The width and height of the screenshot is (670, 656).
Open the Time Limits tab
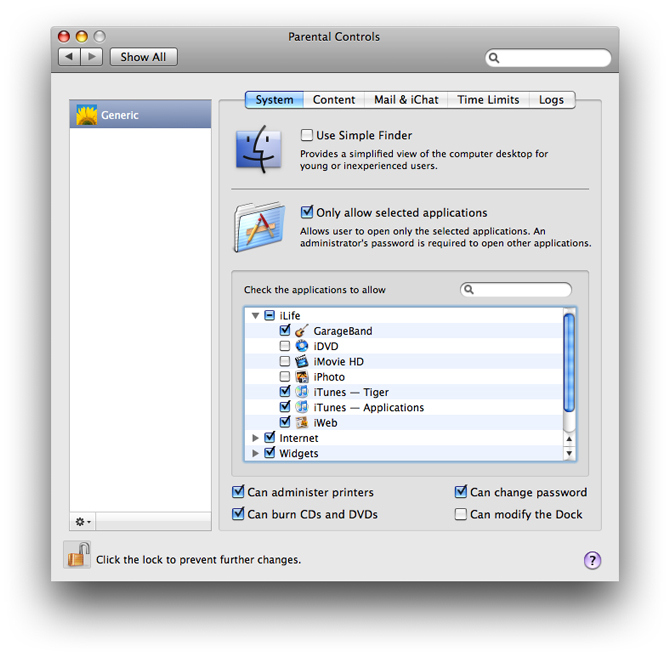488,100
